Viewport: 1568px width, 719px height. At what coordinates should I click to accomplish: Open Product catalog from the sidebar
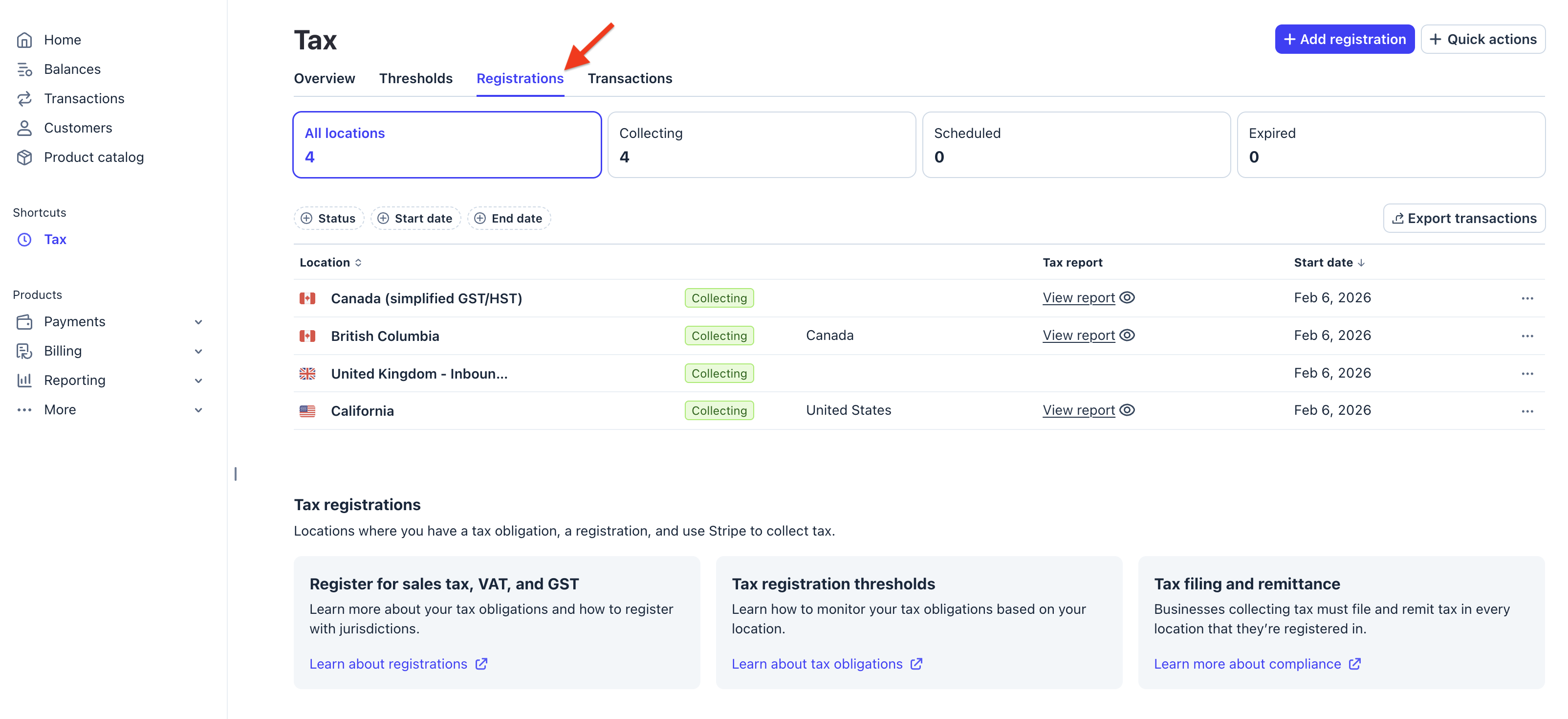click(24, 157)
